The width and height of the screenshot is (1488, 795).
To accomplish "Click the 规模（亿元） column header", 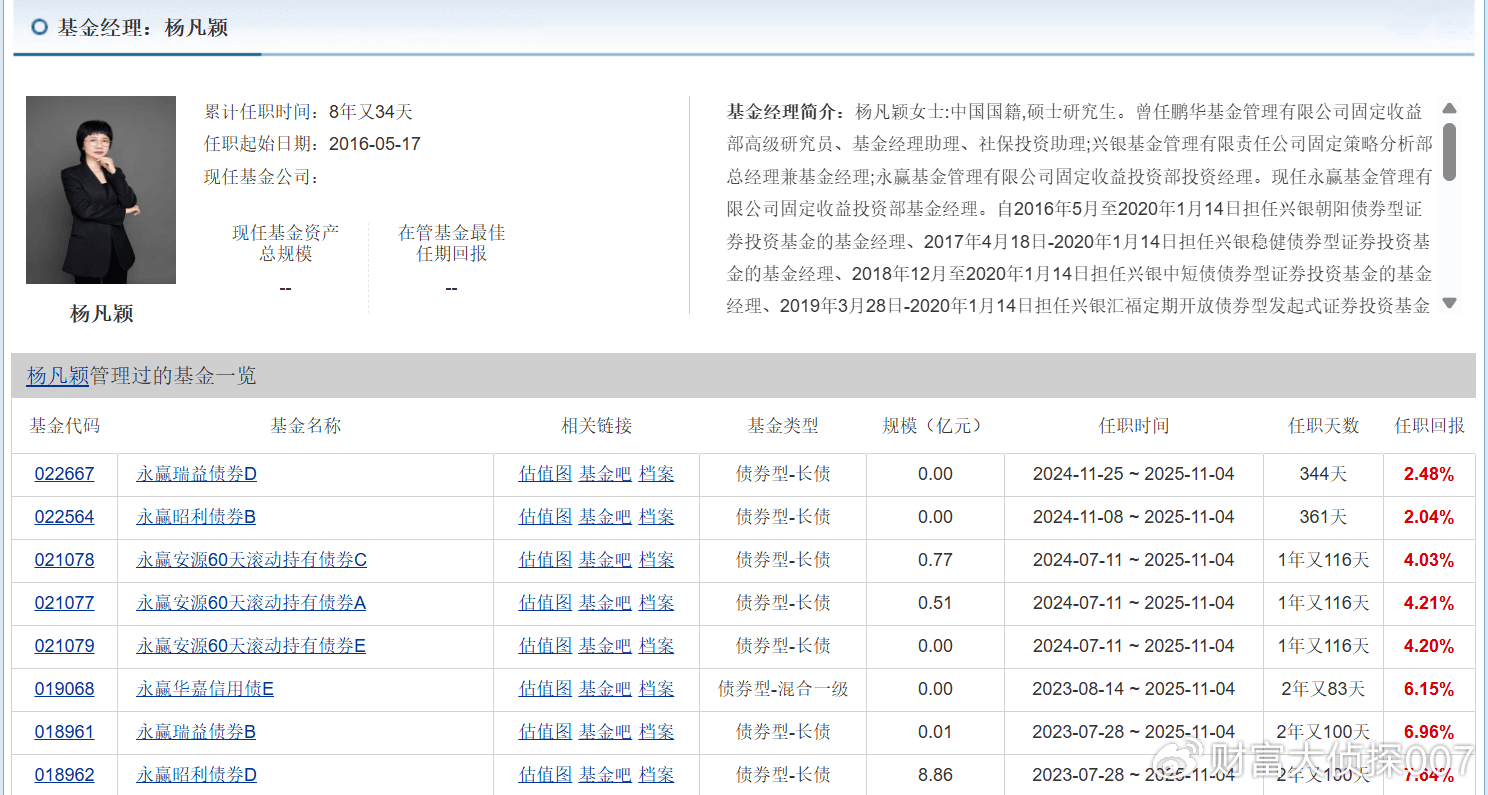I will click(936, 426).
